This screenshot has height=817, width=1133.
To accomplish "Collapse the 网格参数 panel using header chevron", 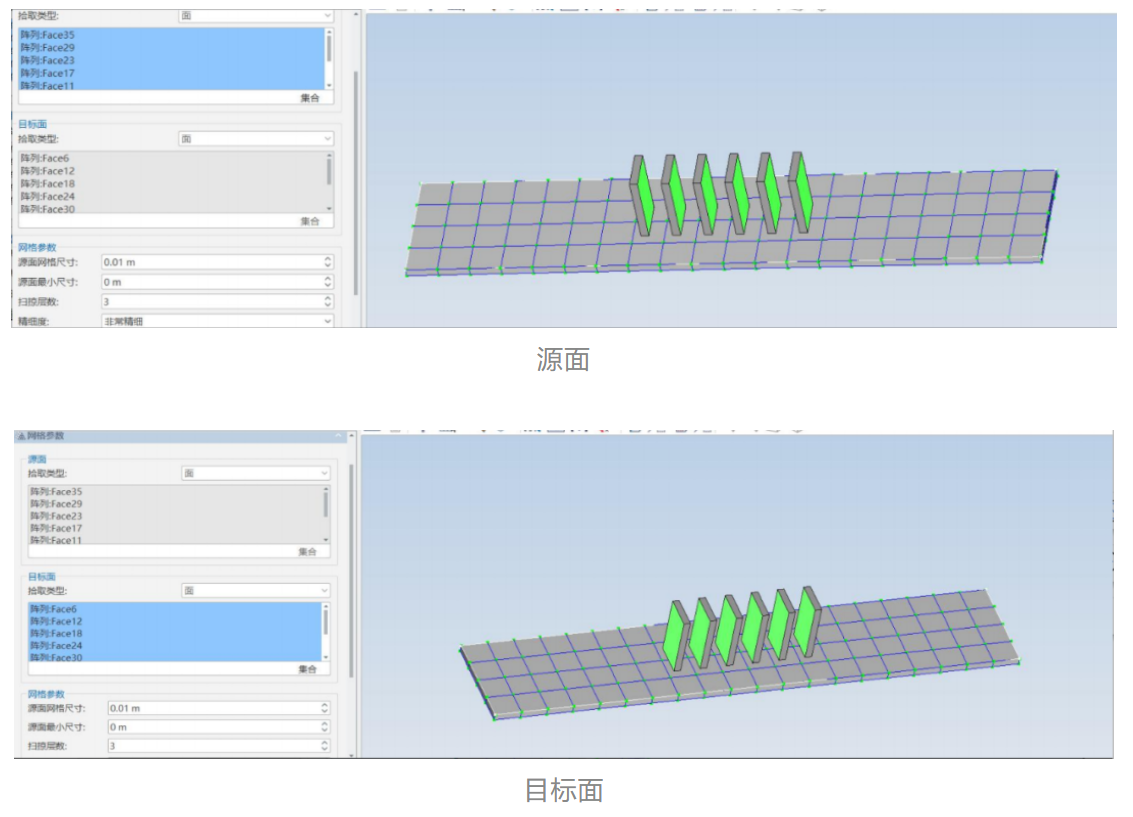I will 339,437.
